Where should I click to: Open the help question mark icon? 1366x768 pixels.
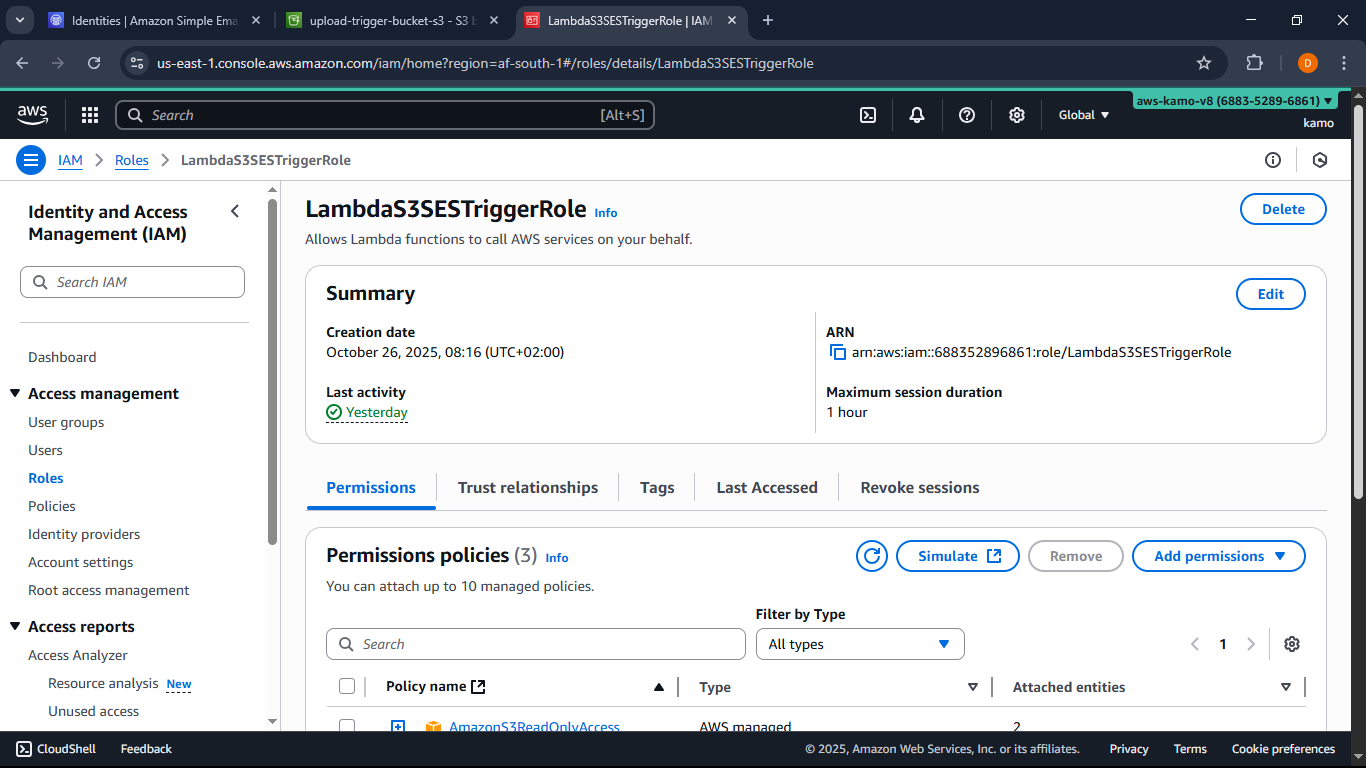coord(967,115)
